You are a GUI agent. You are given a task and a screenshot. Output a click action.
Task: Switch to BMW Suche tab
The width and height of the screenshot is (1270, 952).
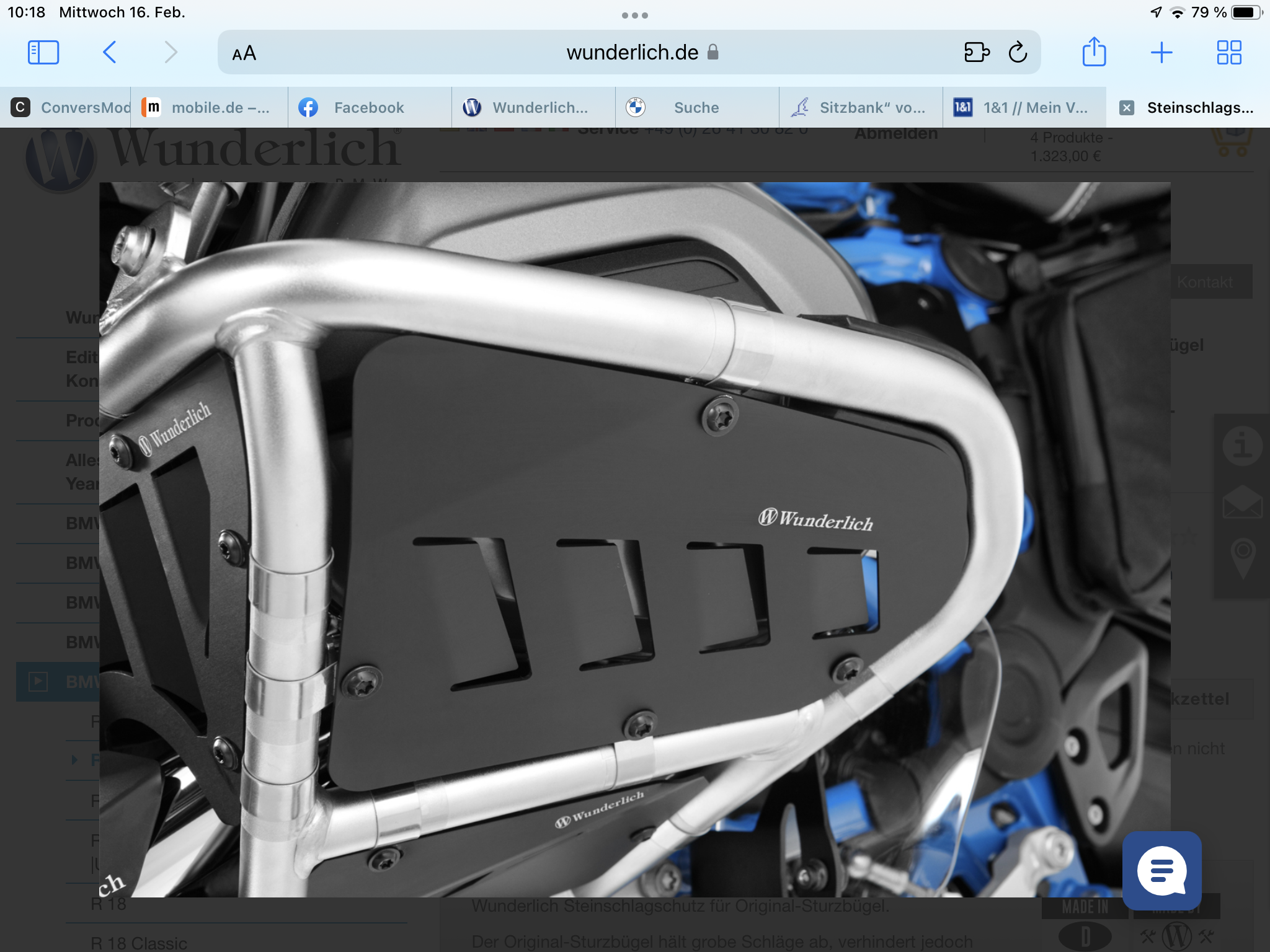(696, 108)
